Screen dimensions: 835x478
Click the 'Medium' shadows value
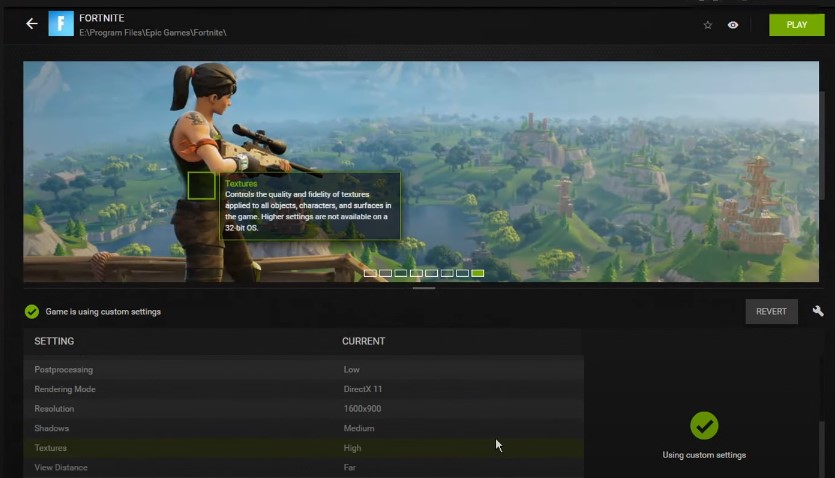coord(359,428)
